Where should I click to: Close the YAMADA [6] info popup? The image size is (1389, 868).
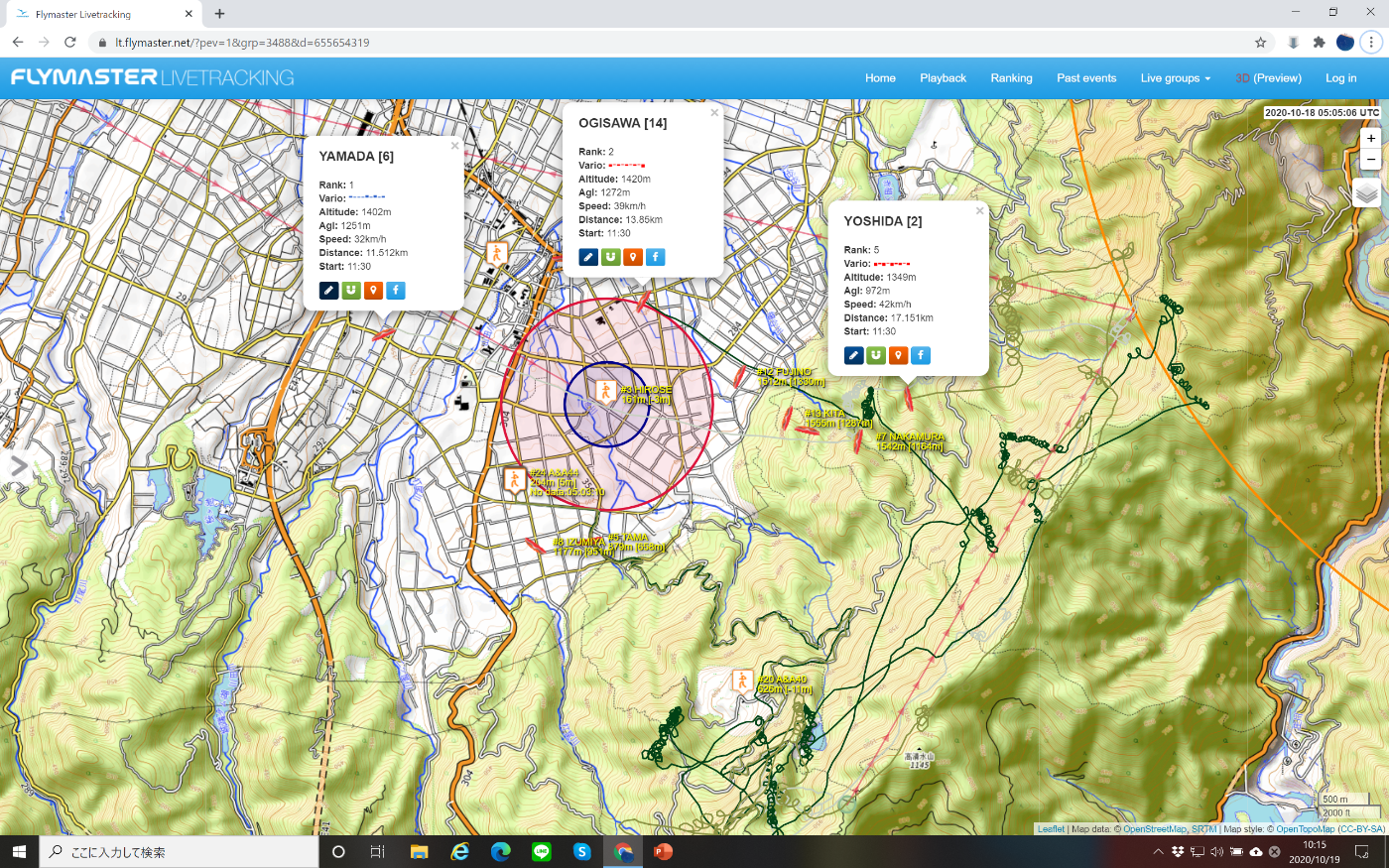tap(454, 146)
